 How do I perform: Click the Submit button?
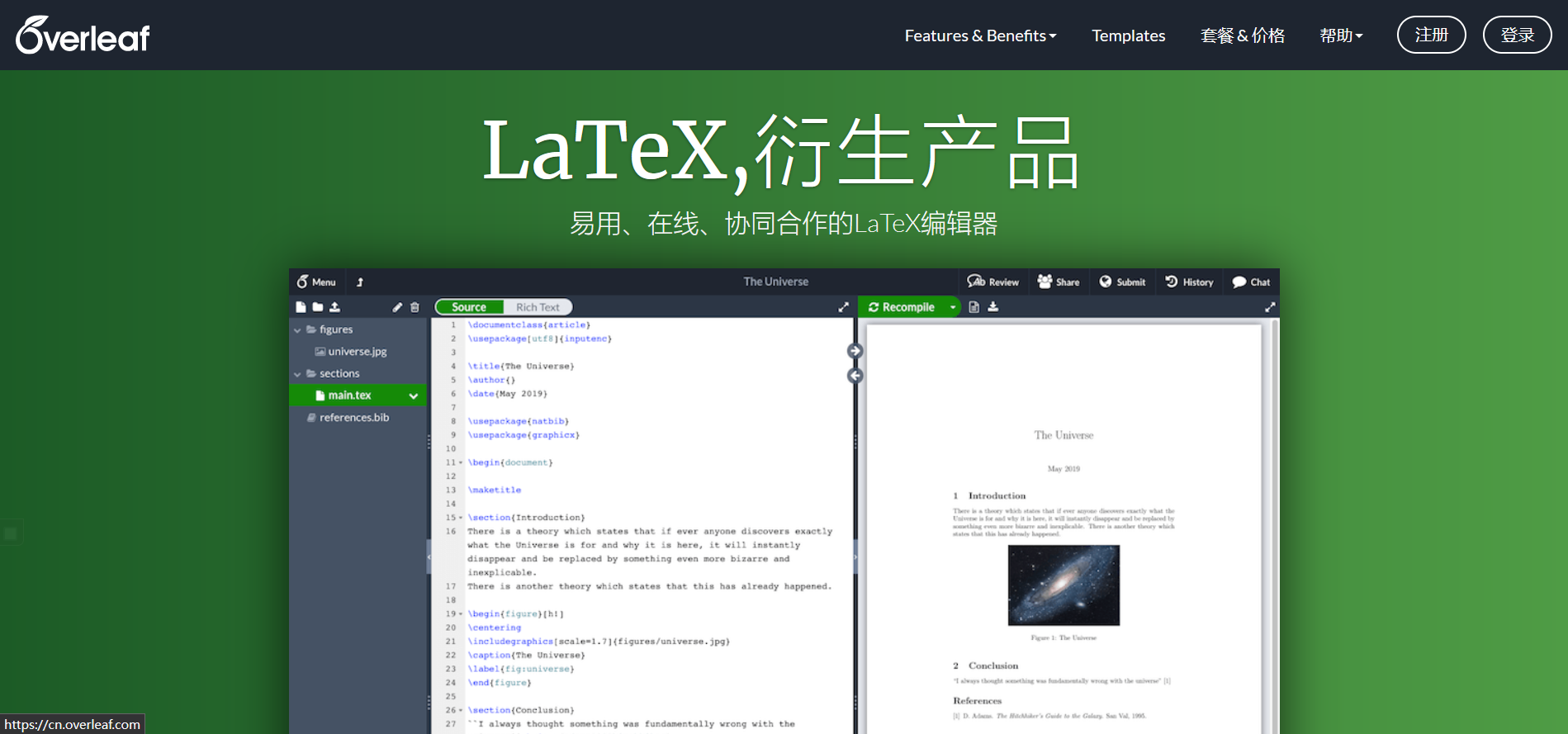pyautogui.click(x=1122, y=282)
